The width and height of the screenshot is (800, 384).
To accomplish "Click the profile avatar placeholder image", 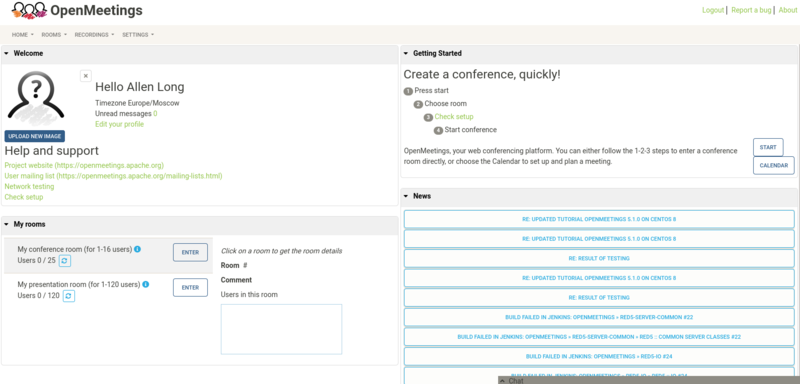I will [x=36, y=98].
